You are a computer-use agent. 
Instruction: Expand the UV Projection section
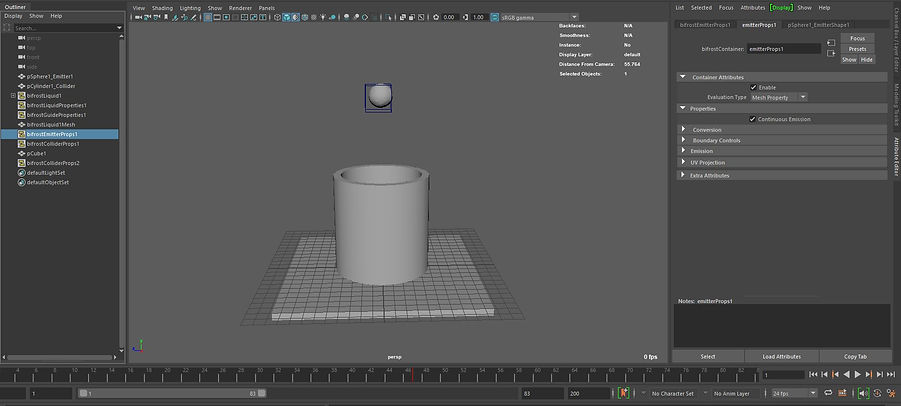683,163
